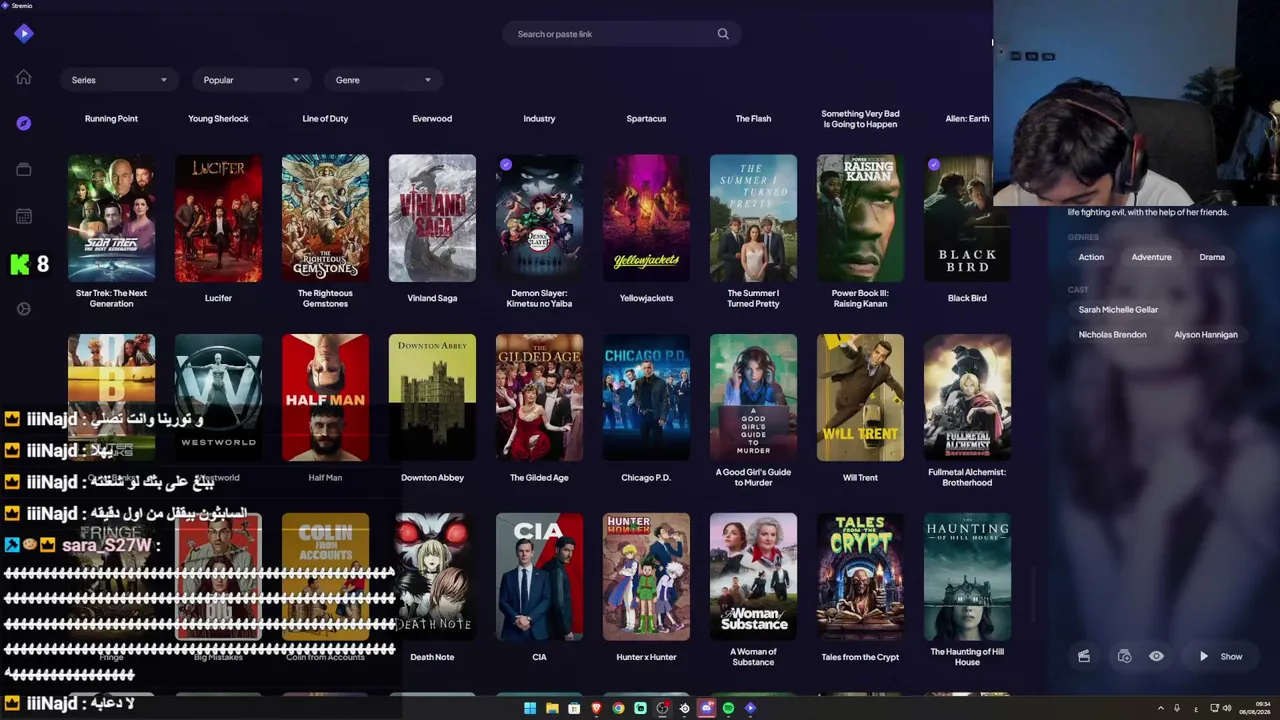Image resolution: width=1280 pixels, height=720 pixels.
Task: Open the Popular sort dropdown
Action: click(x=251, y=80)
